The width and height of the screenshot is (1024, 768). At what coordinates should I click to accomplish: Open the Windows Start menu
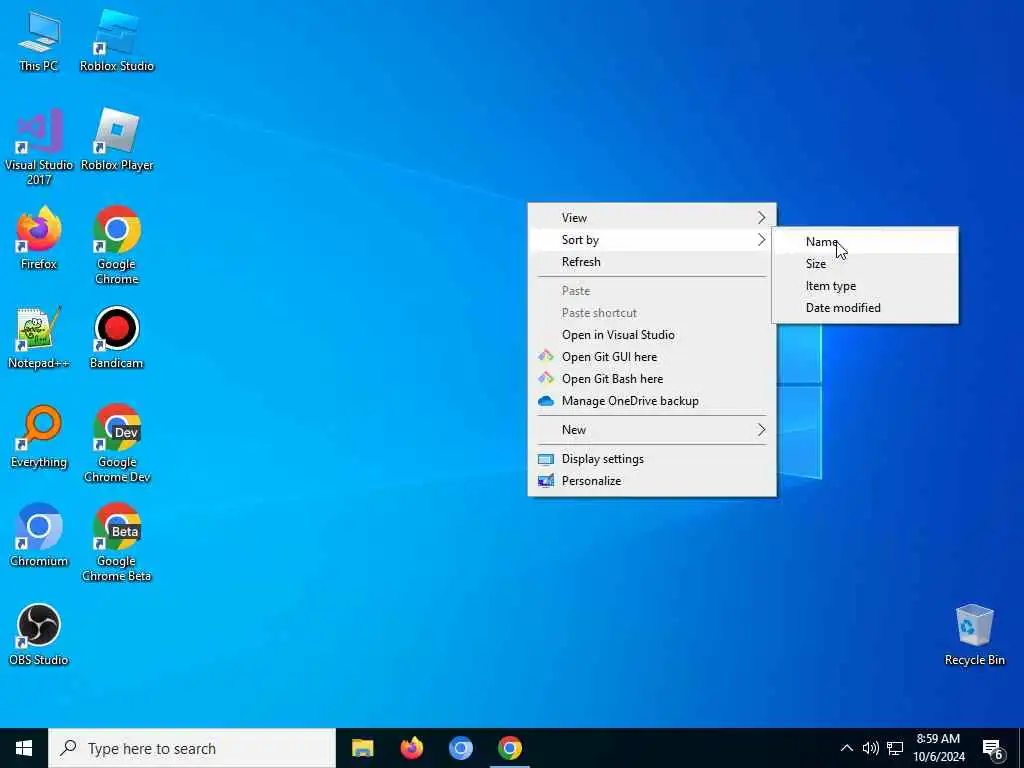(24, 748)
